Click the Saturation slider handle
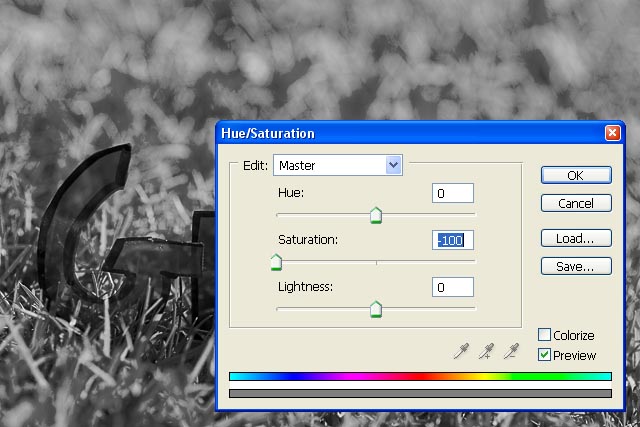The width and height of the screenshot is (640, 427). coord(276,262)
